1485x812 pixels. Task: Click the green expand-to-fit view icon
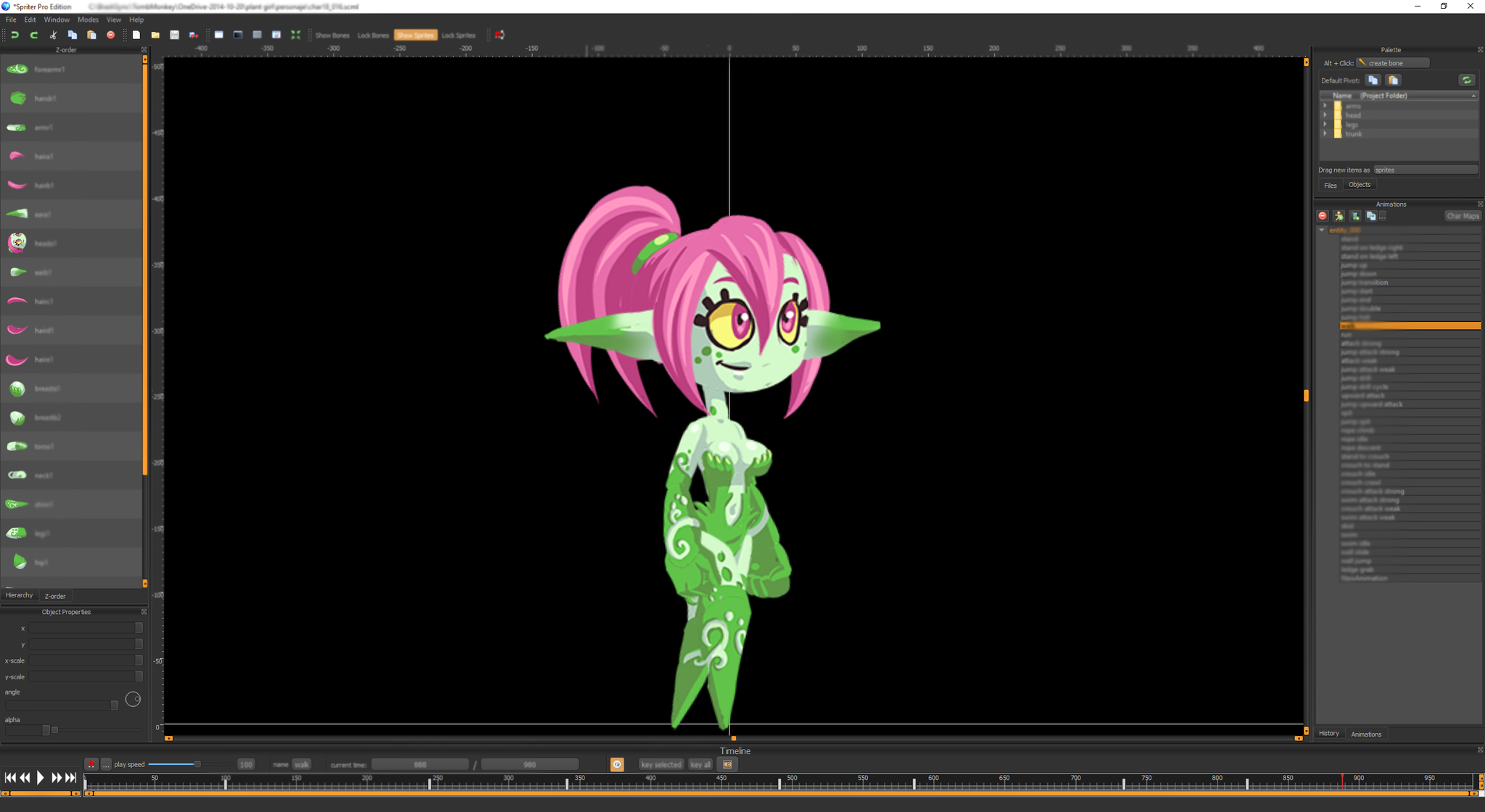coord(295,35)
